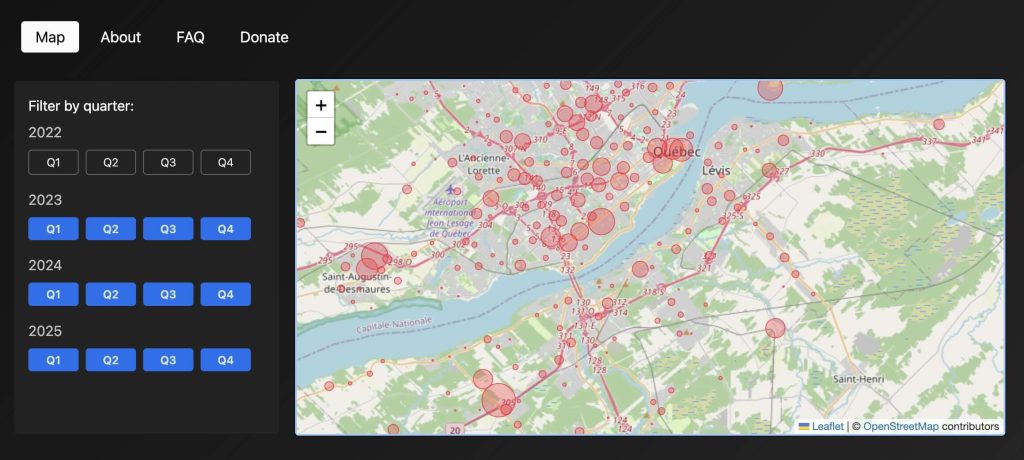Image resolution: width=1024 pixels, height=460 pixels.
Task: Toggle the 2025 Q1 filter button
Action: [54, 360]
